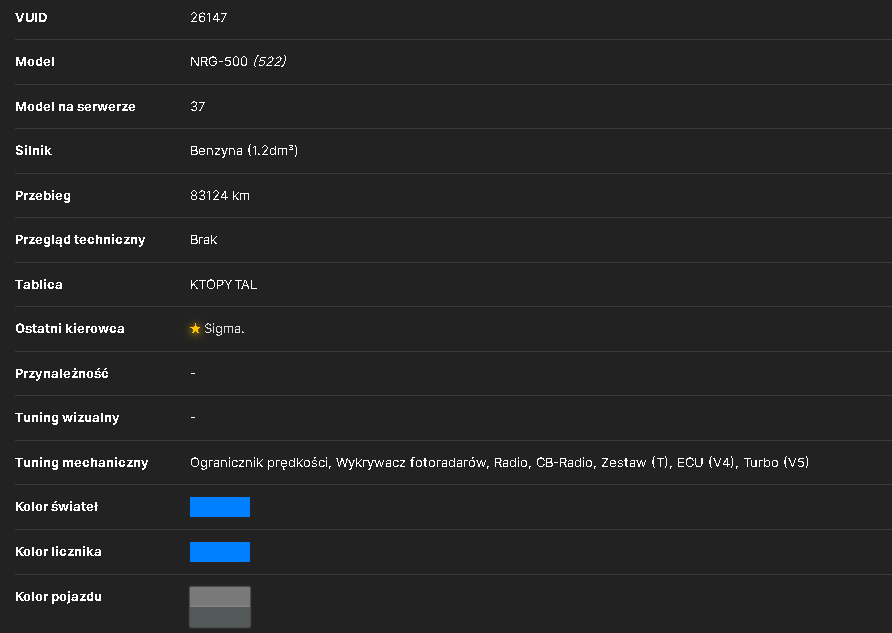This screenshot has height=633, width=892.
Task: Click the Tuning mechaniczny row label
Action: (81, 463)
